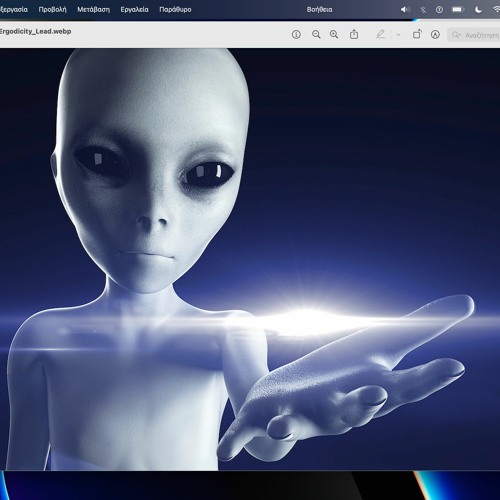Click the Ergodicity_Lead.webp window title
Image resolution: width=500 pixels, height=500 pixels.
pos(35,31)
